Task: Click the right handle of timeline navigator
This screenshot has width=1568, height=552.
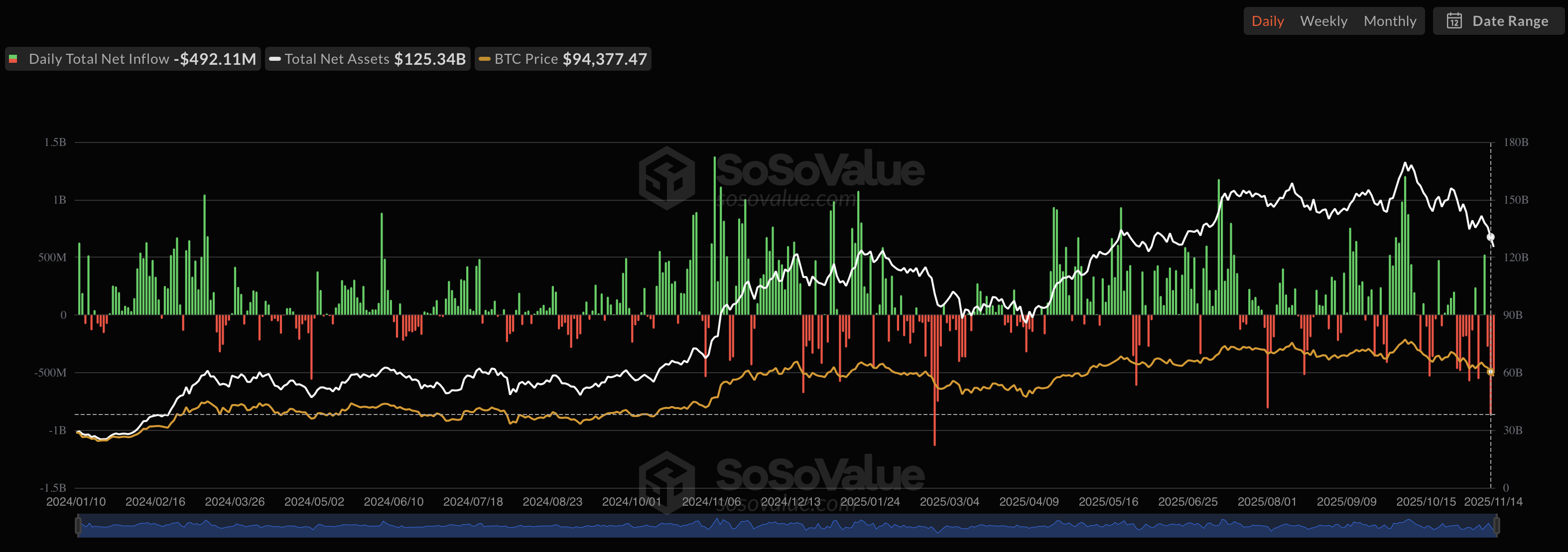Action: coord(1497,526)
